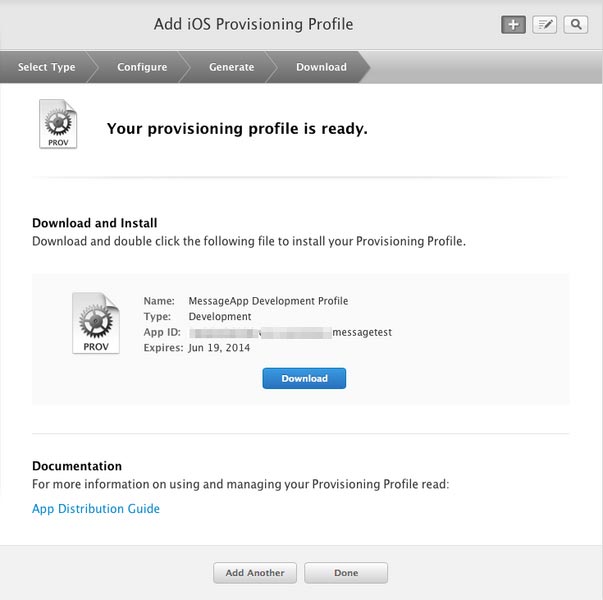
Task: Click the large PROV file icon in header
Action: [x=57, y=125]
